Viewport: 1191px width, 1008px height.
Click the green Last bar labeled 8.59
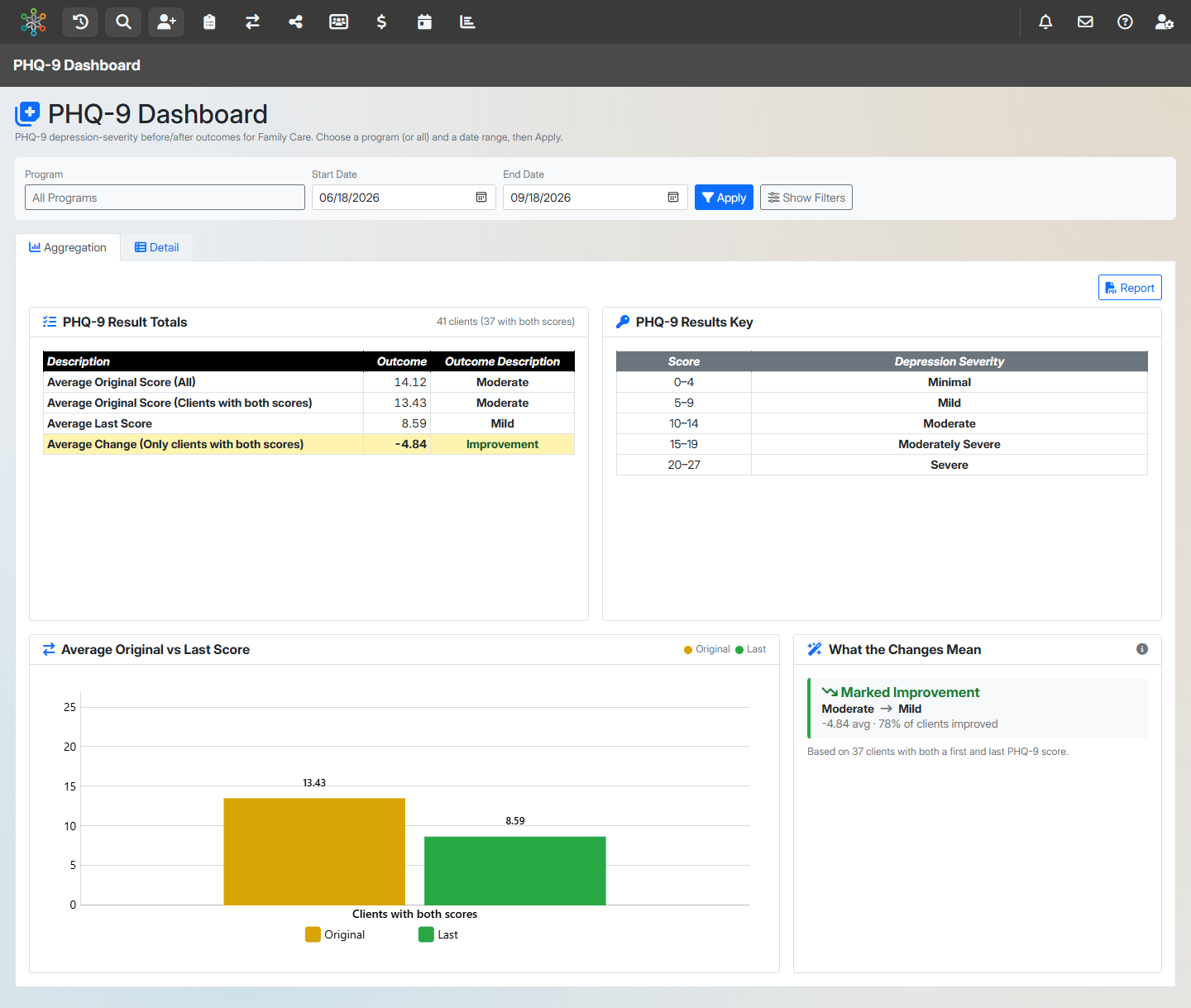coord(515,871)
